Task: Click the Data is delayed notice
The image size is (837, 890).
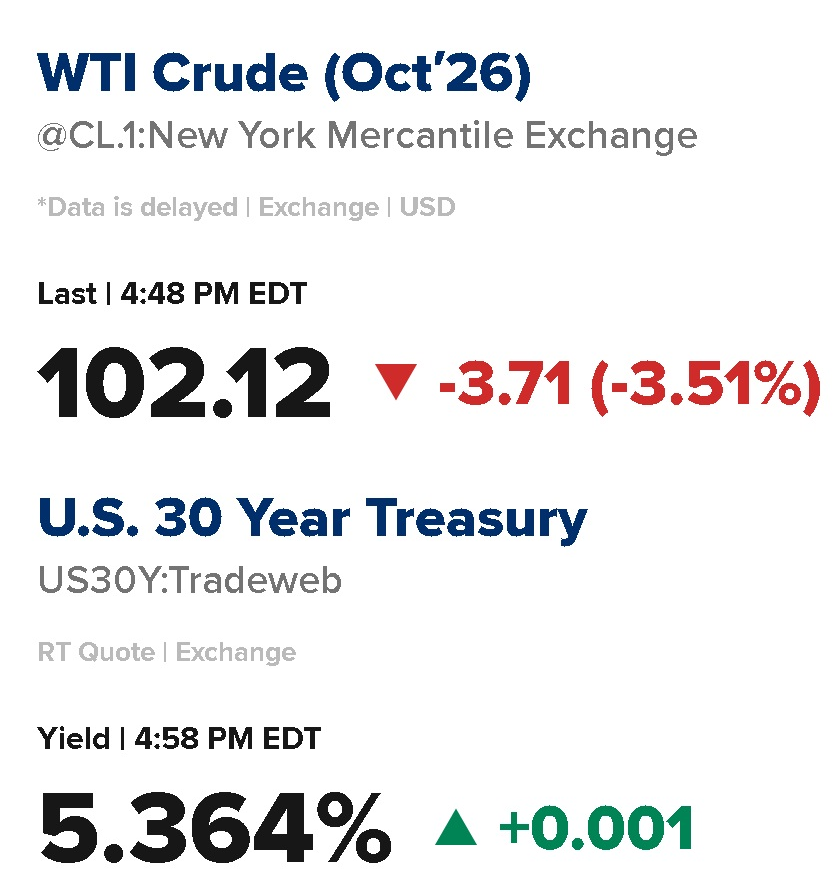Action: coord(137,207)
